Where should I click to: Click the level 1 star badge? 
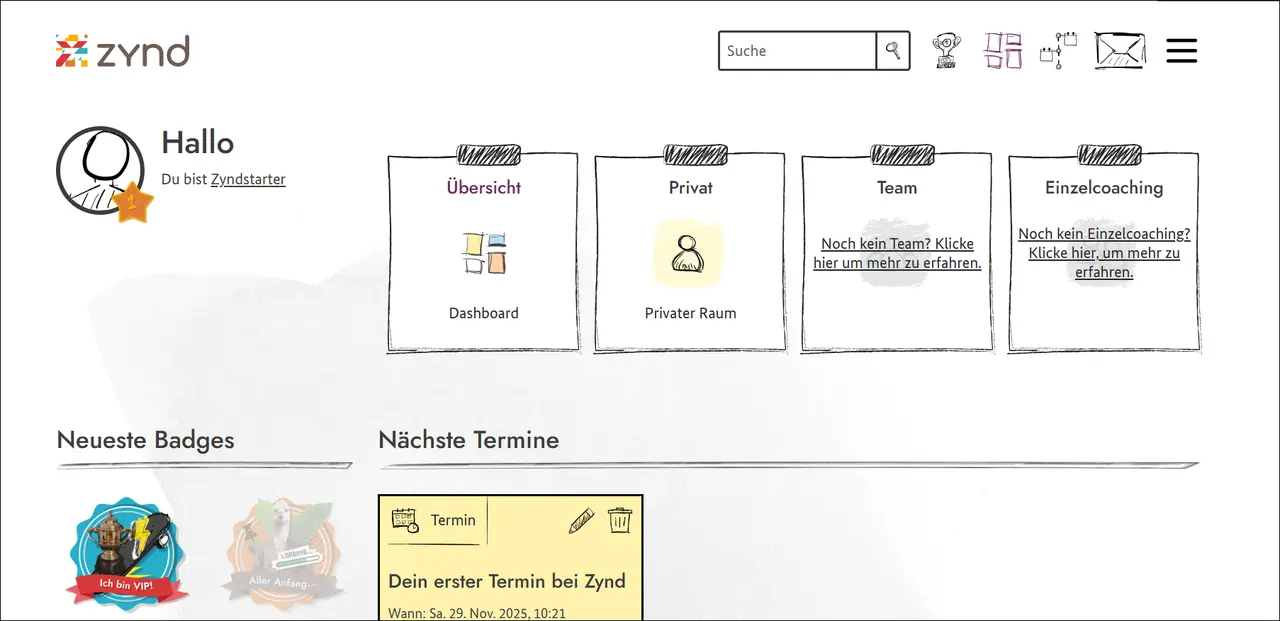pyautogui.click(x=131, y=203)
